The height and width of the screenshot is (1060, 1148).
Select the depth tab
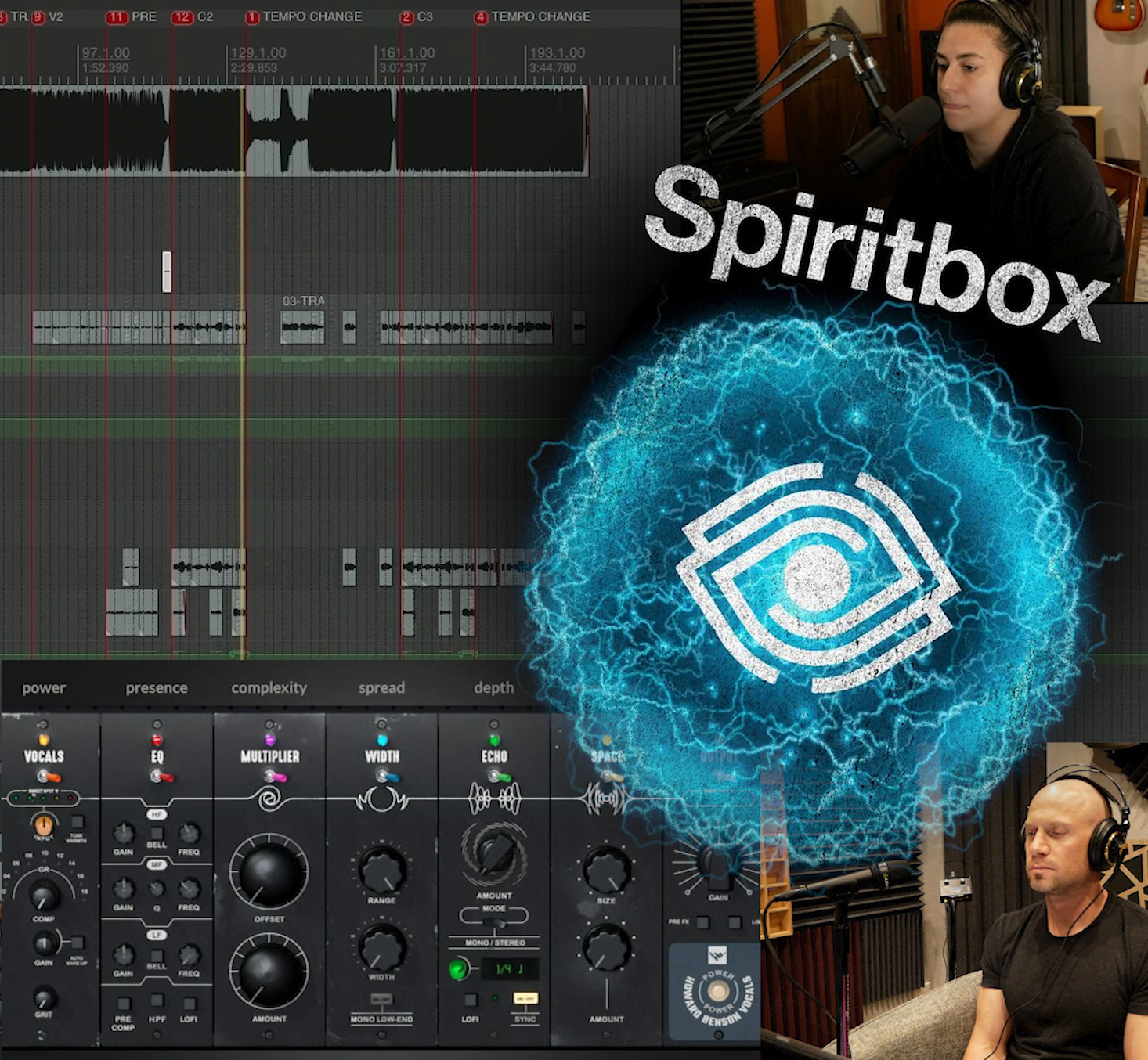tap(494, 688)
